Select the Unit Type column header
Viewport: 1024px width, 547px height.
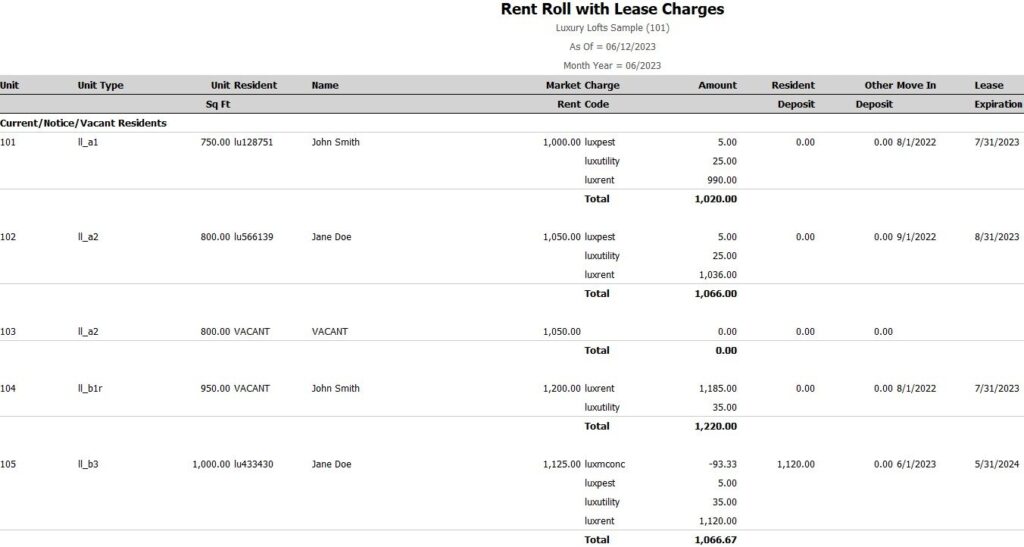[x=100, y=86]
